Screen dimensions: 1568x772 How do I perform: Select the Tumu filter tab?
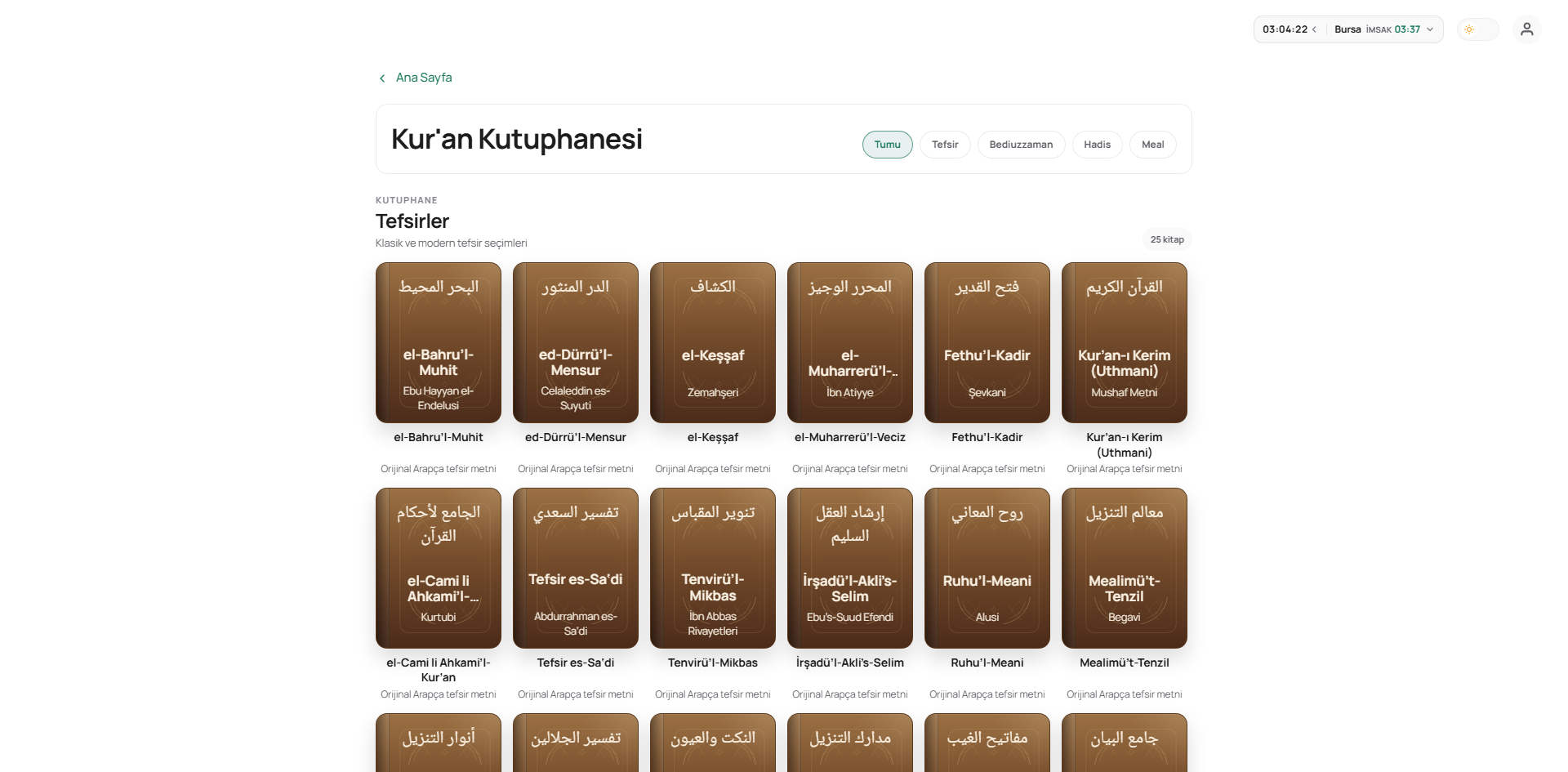887,145
